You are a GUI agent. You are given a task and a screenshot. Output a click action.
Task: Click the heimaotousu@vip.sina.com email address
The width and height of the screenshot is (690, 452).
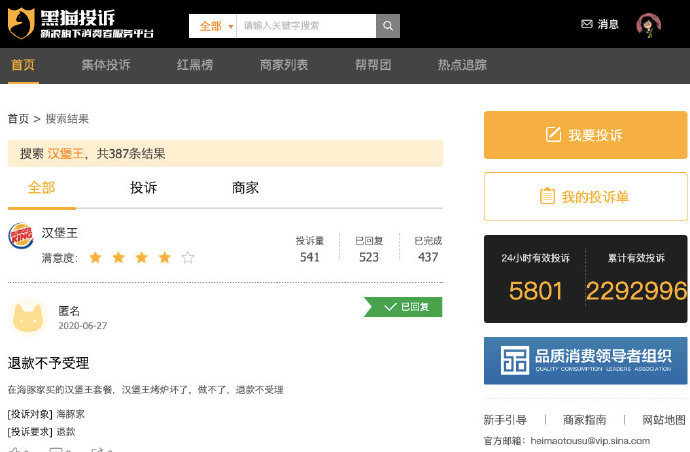click(x=590, y=441)
